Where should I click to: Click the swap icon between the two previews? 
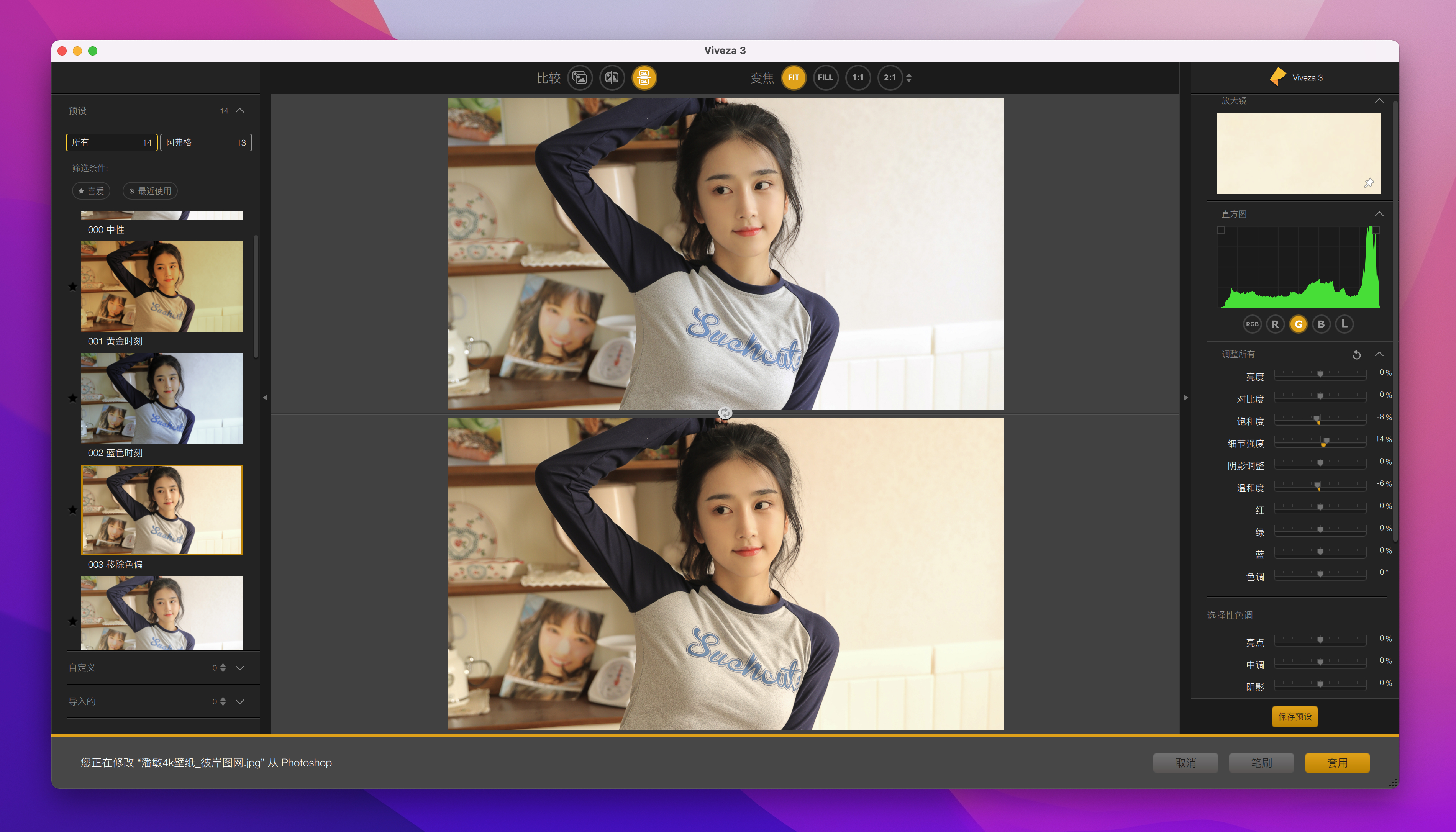point(725,413)
